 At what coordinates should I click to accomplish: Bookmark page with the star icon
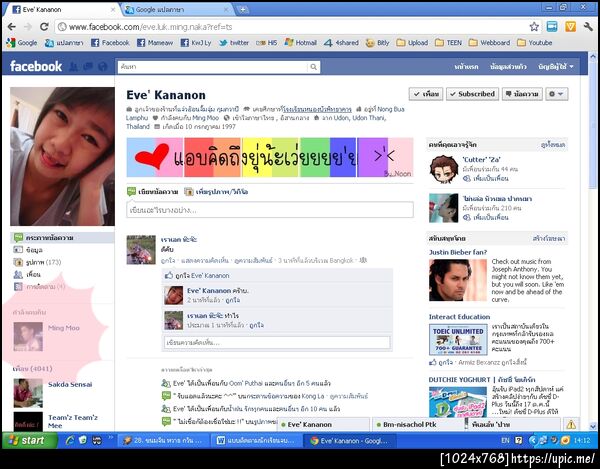tap(534, 27)
